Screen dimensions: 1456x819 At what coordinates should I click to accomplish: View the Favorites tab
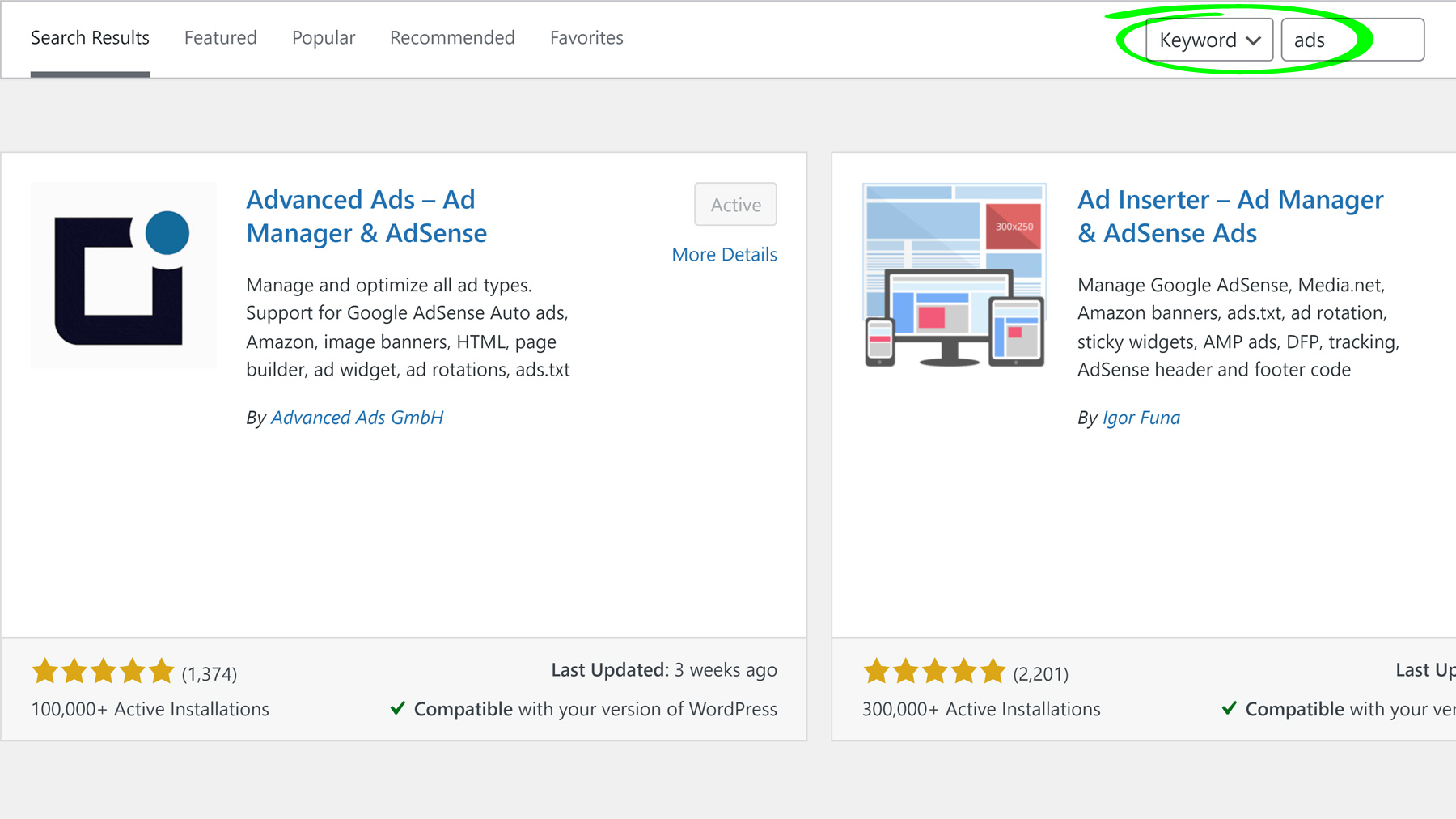586,37
